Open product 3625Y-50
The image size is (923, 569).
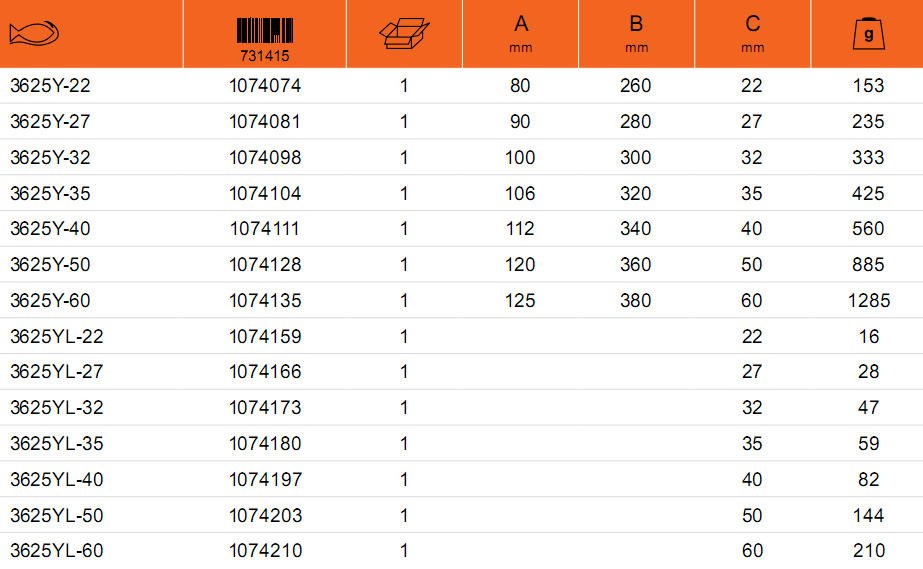pyautogui.click(x=50, y=265)
